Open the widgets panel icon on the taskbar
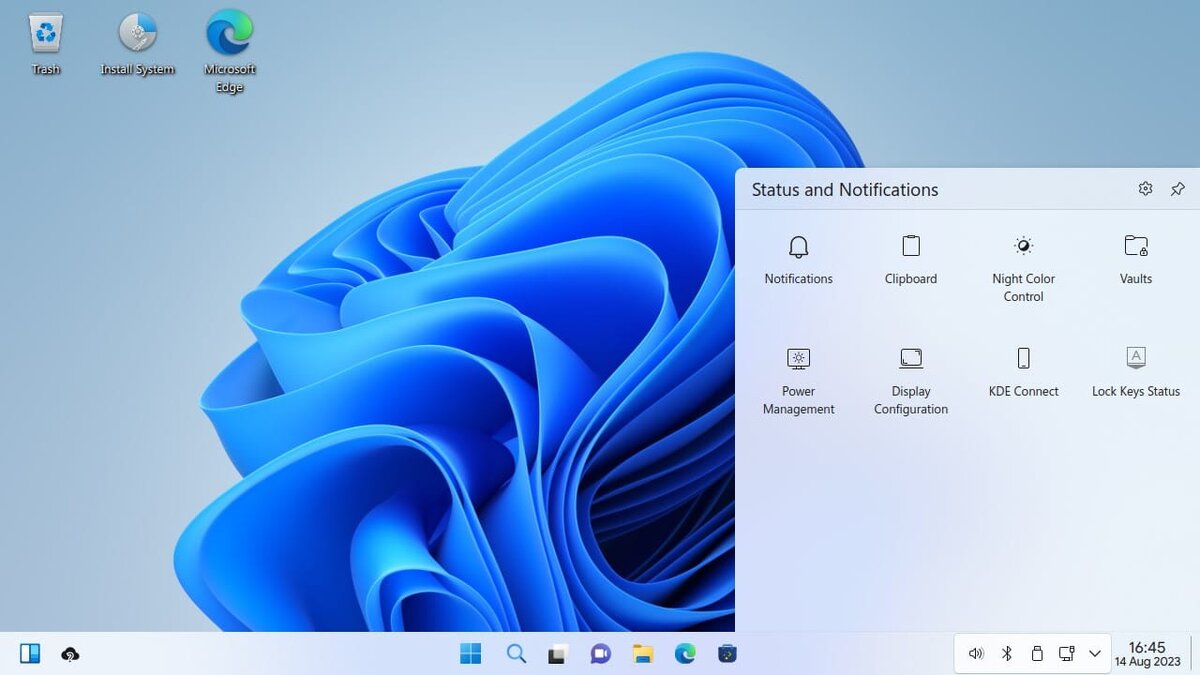The image size is (1200, 675). click(30, 654)
